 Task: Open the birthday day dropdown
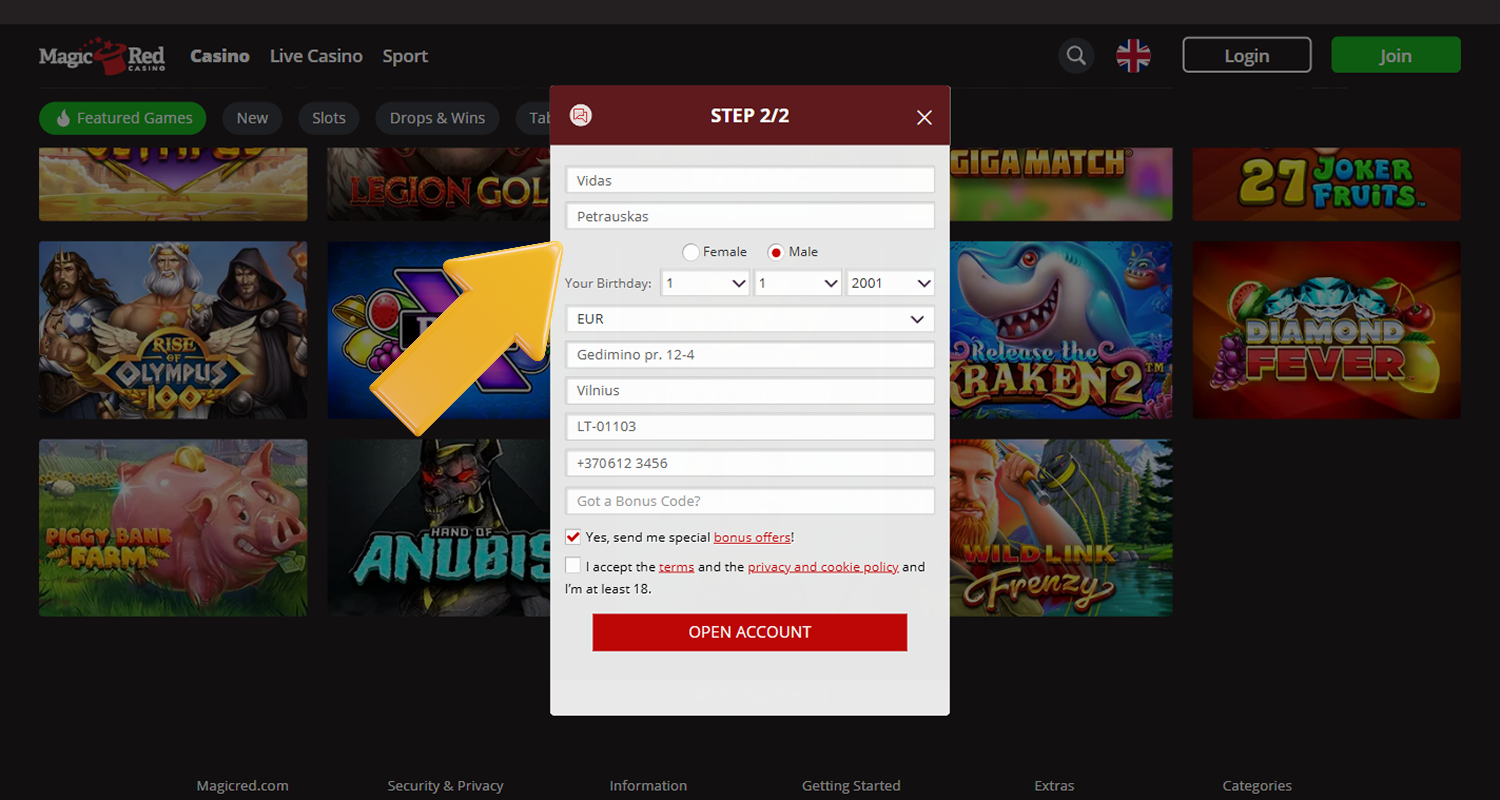(x=705, y=283)
